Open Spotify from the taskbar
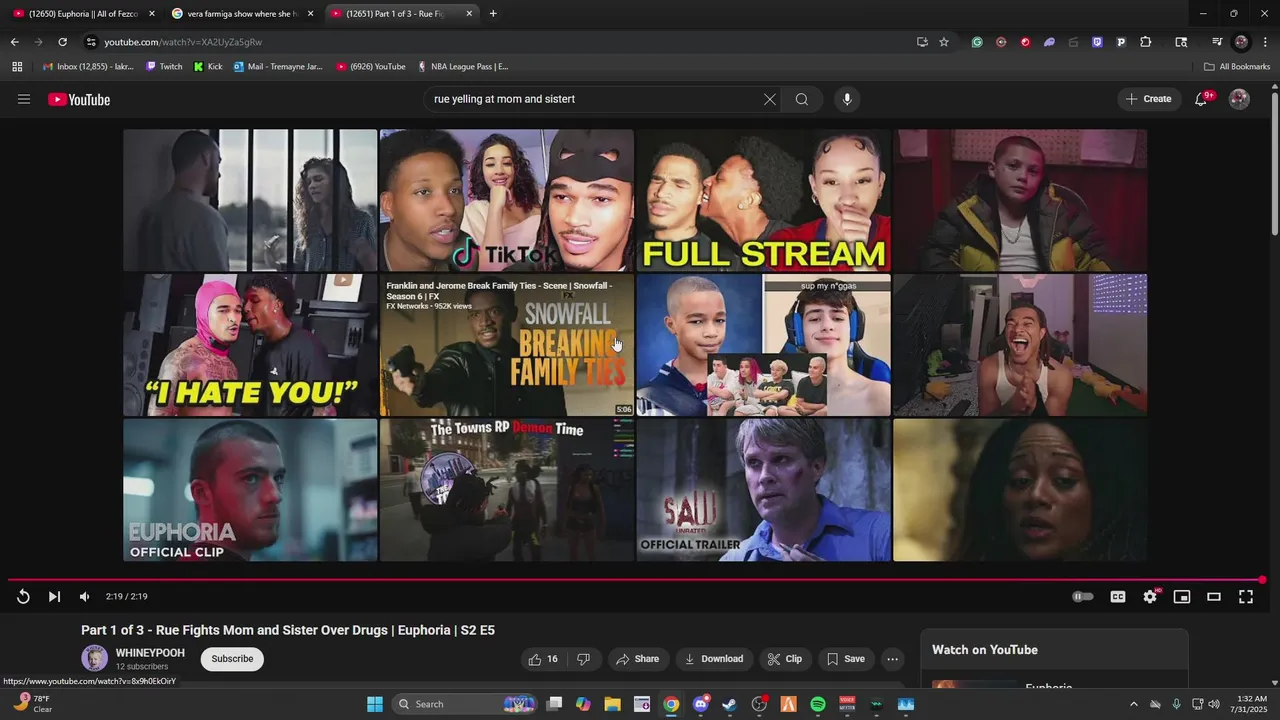This screenshot has height=720, width=1280. (818, 704)
